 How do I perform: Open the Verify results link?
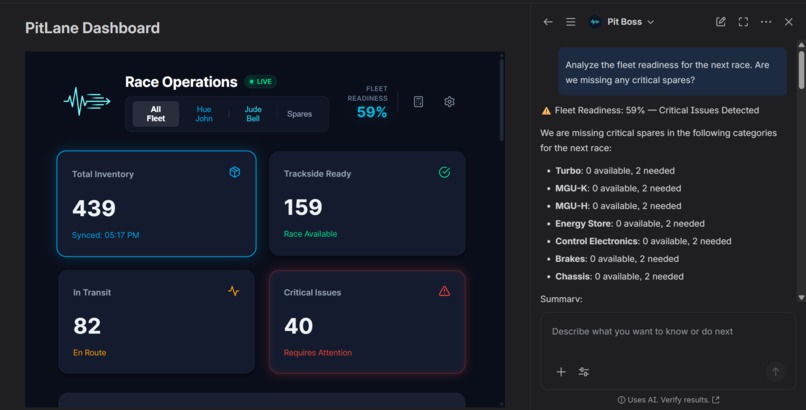(x=690, y=400)
